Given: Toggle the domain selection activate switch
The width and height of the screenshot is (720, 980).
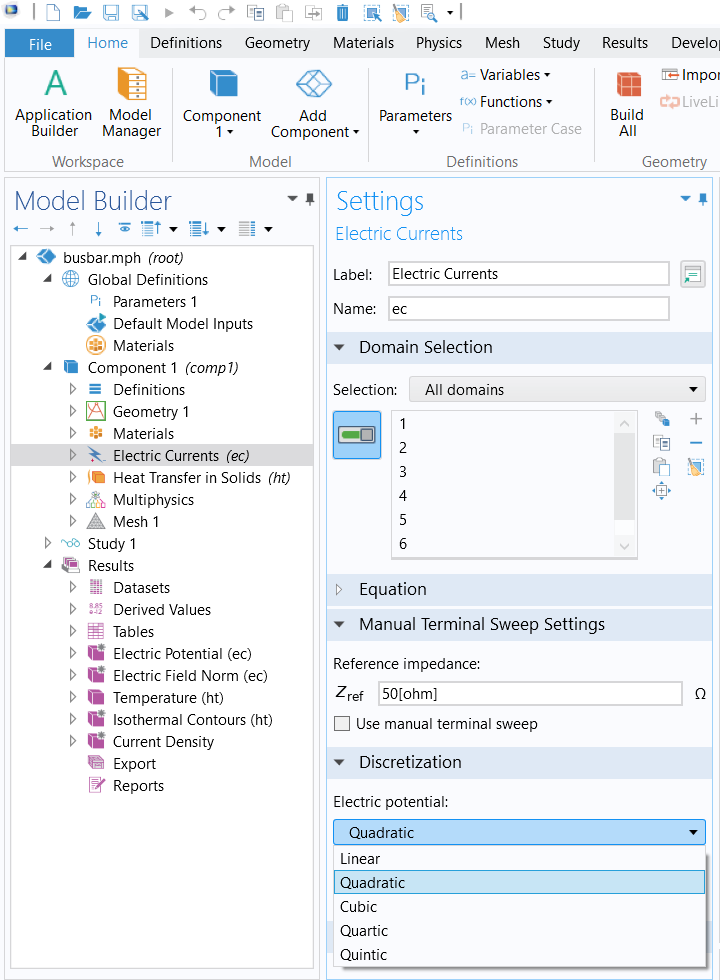Looking at the screenshot, I should point(357,435).
